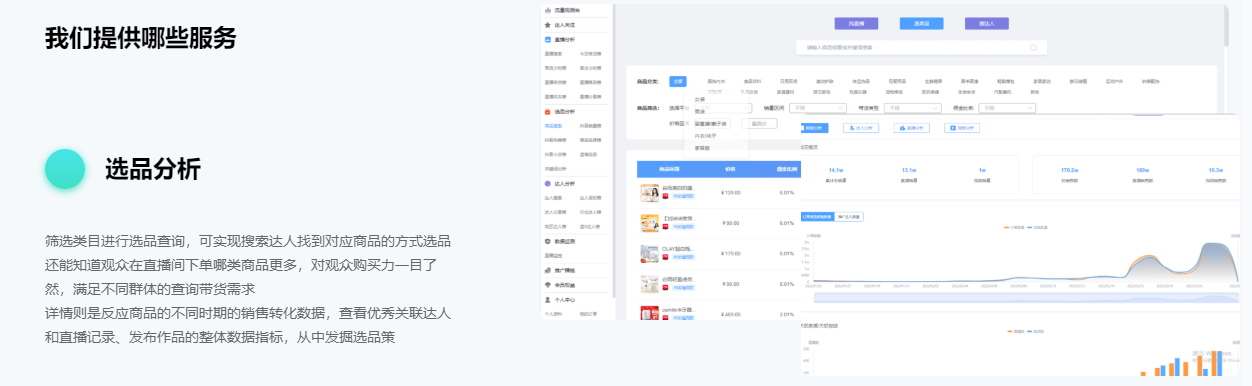Click the 价格 table column header
Screen dimensions: 1252x386
[730, 169]
